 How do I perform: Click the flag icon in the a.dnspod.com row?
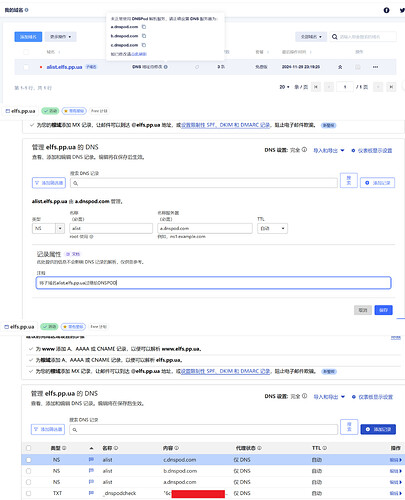pyautogui.click(x=91, y=482)
